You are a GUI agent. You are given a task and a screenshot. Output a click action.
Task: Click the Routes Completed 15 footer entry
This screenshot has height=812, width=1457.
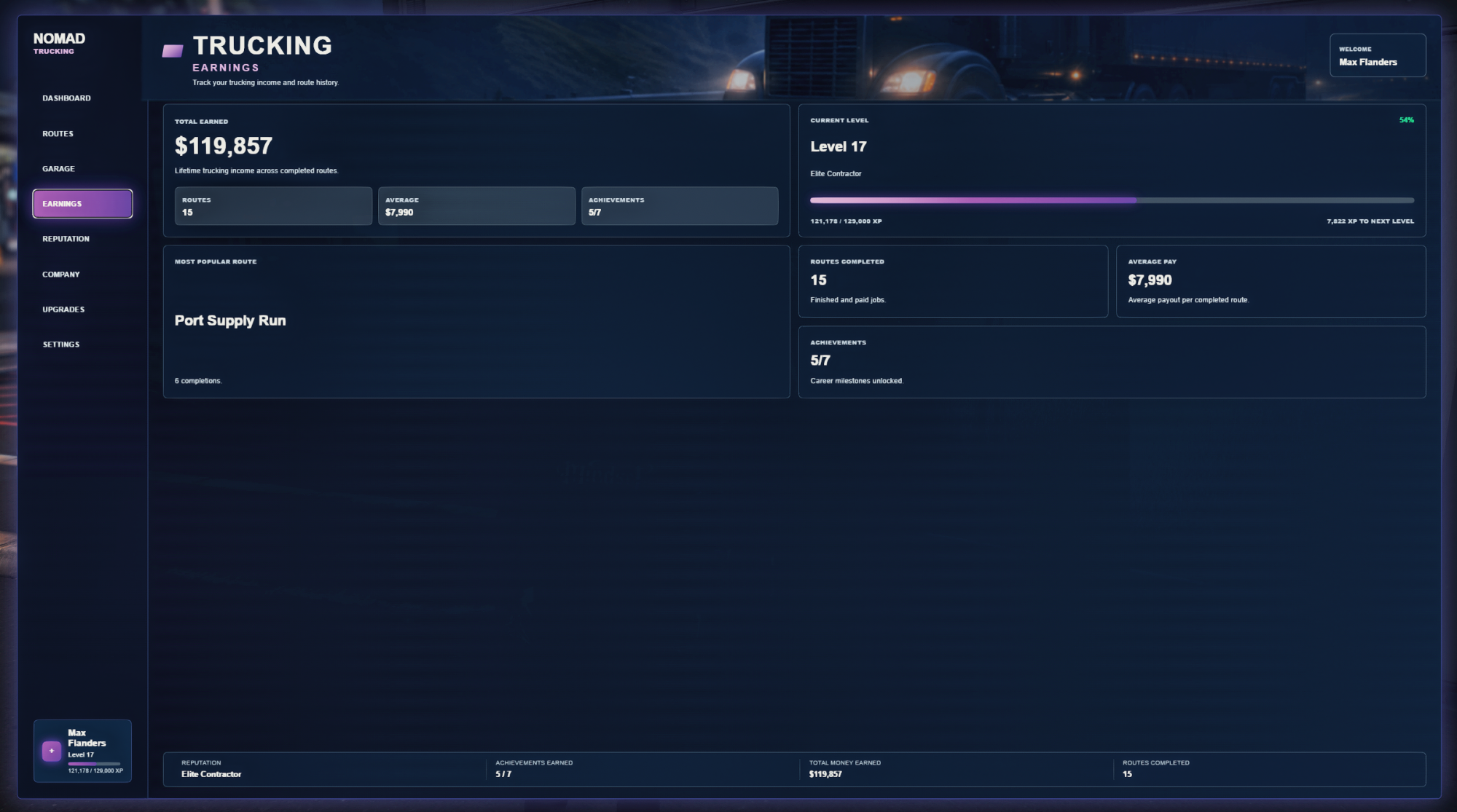1156,769
